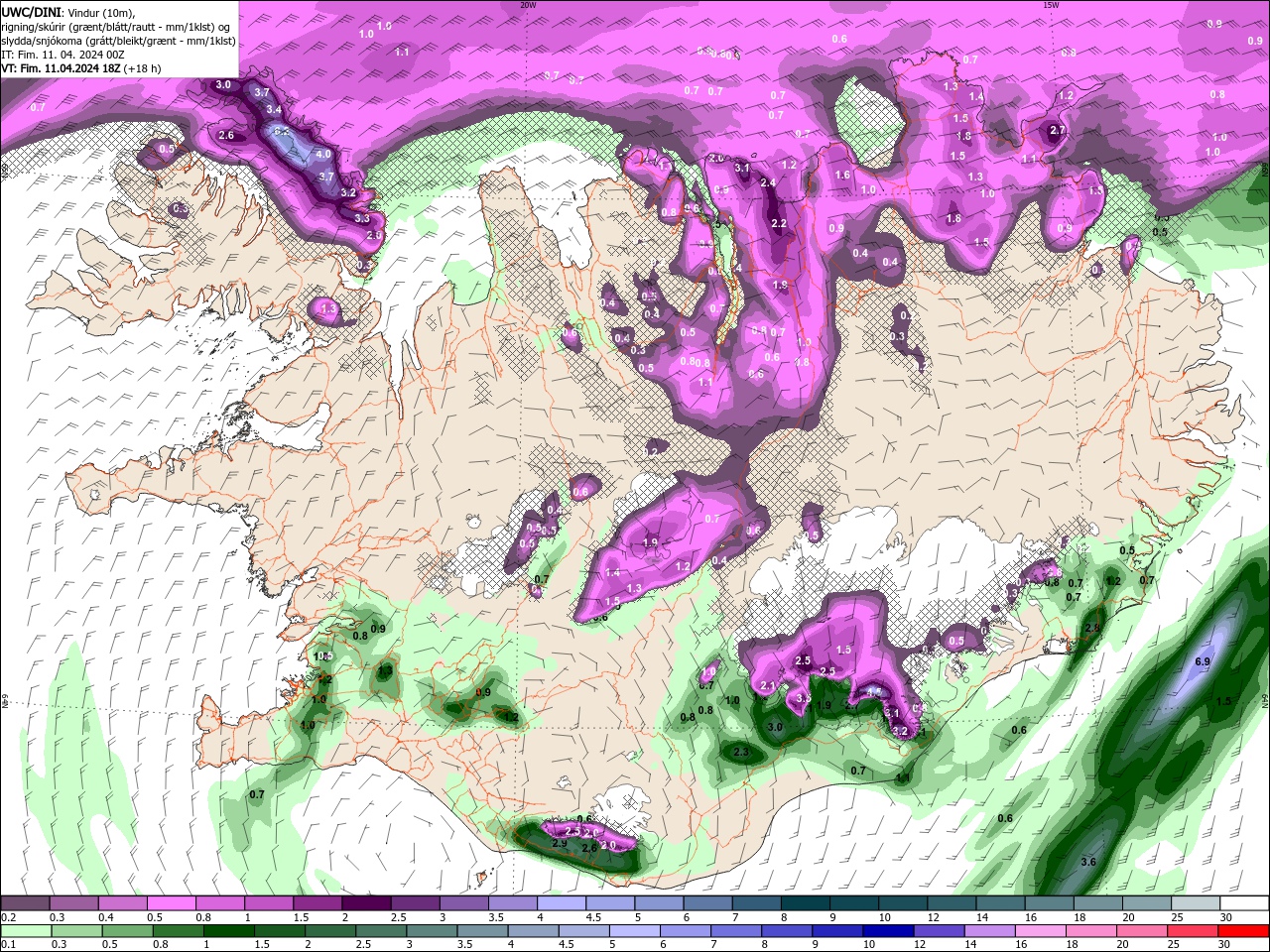This screenshot has width=1270, height=952.
Task: Click the '20W' longitude label
Action: [x=528, y=5]
